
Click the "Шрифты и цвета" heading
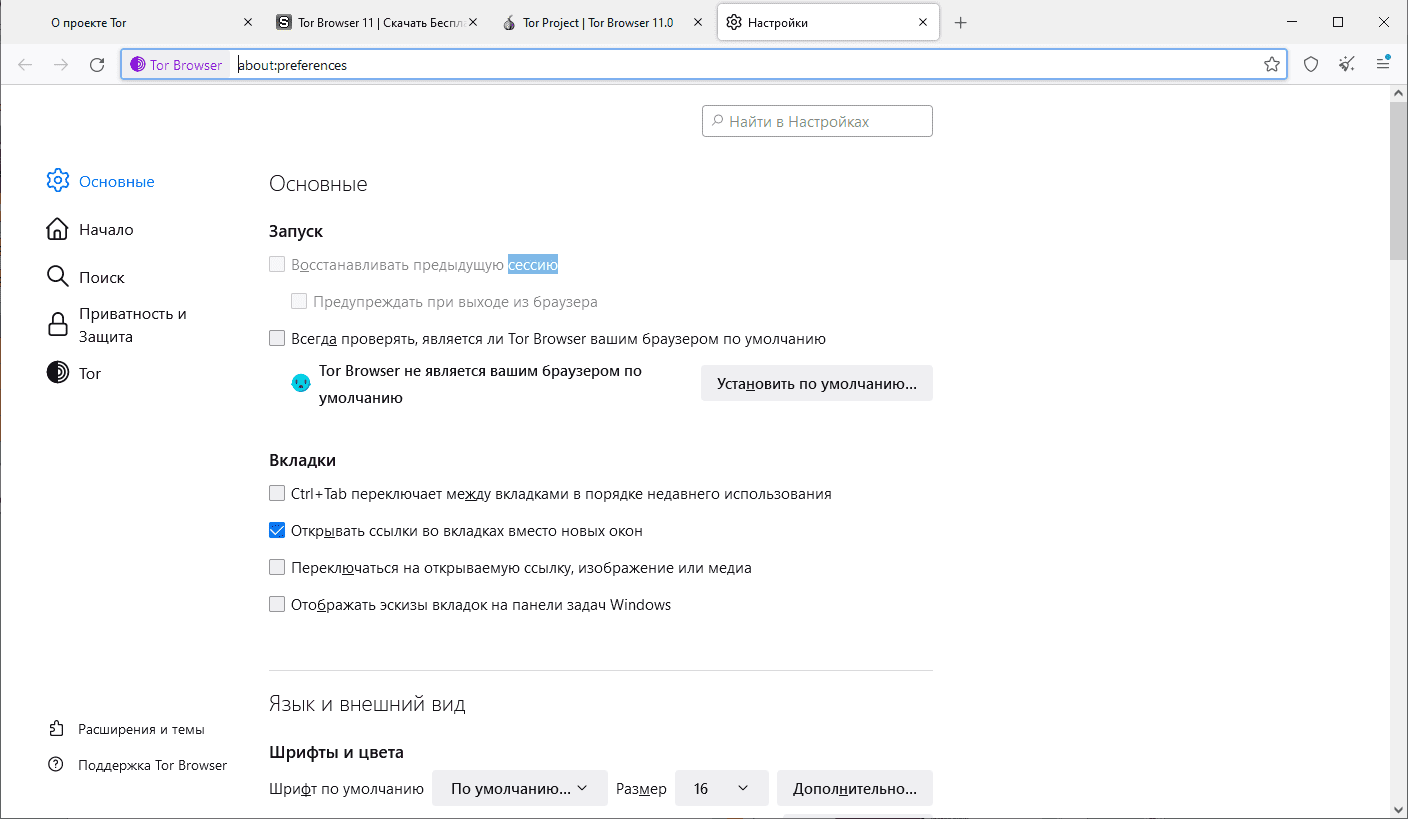(x=336, y=752)
